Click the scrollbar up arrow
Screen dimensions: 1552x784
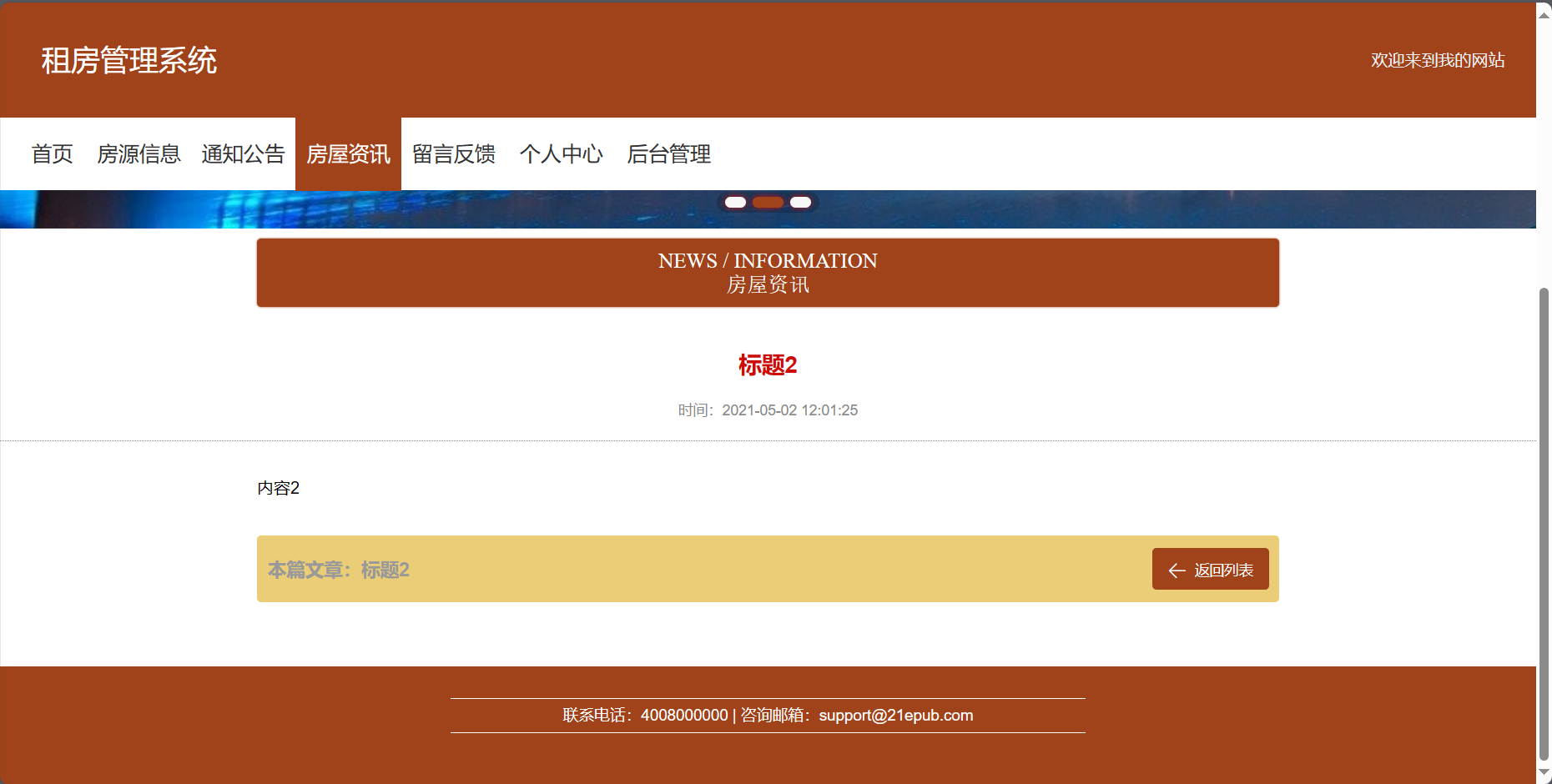pos(1544,14)
